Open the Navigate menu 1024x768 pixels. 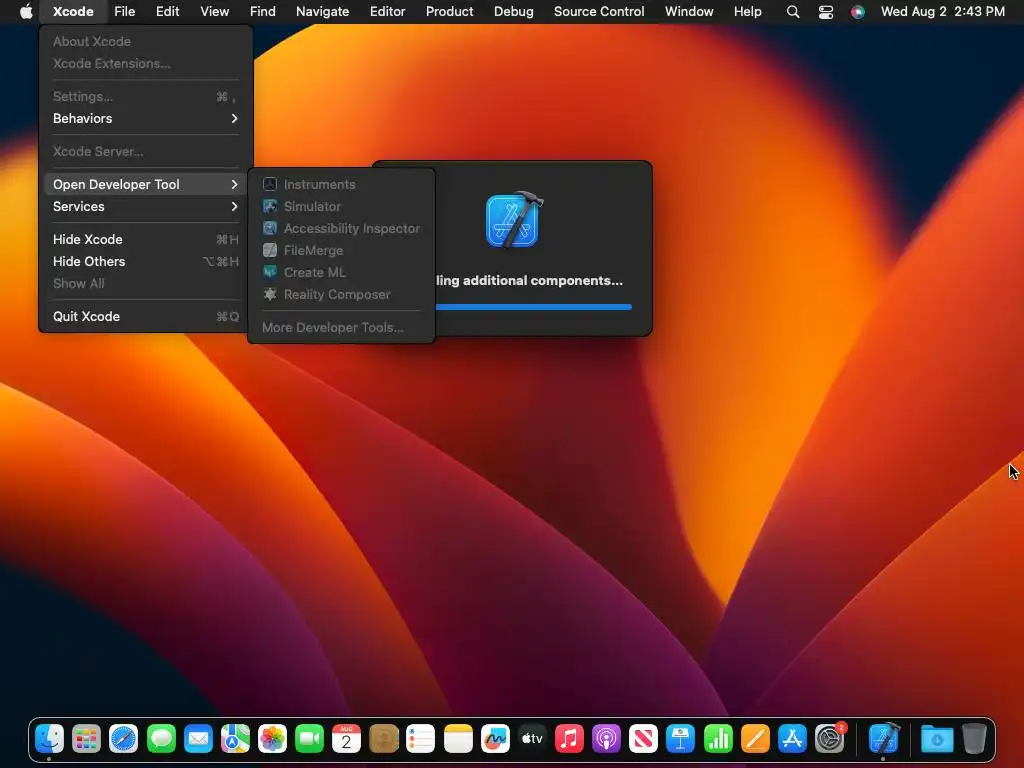pyautogui.click(x=323, y=12)
